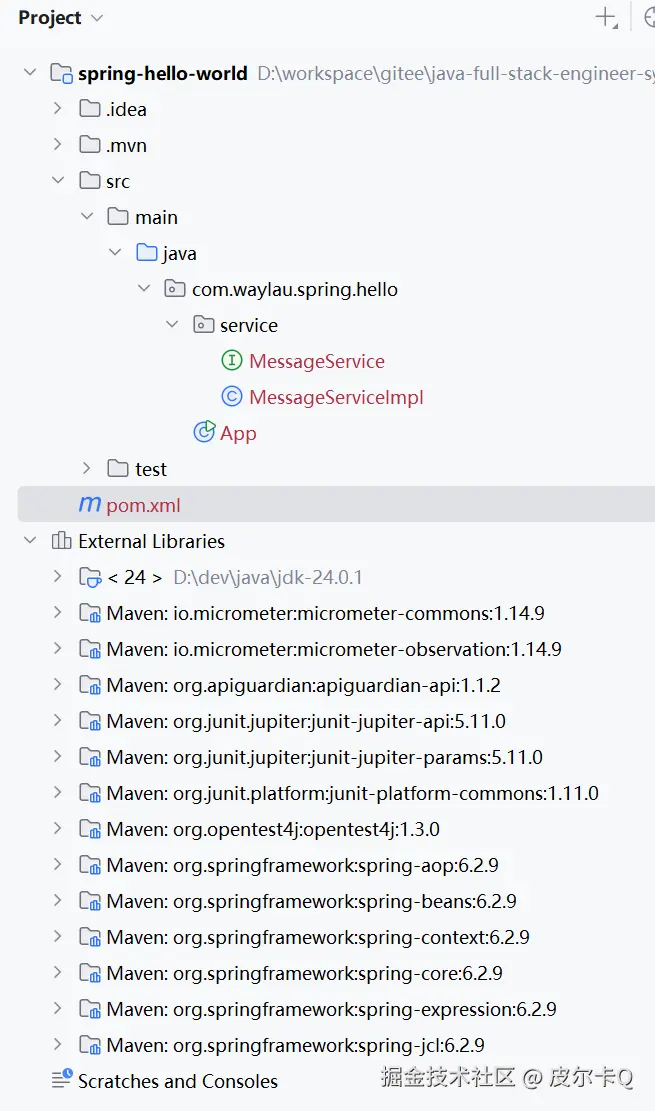The image size is (655, 1111).
Task: Collapse the External Libraries node
Action: click(x=30, y=541)
